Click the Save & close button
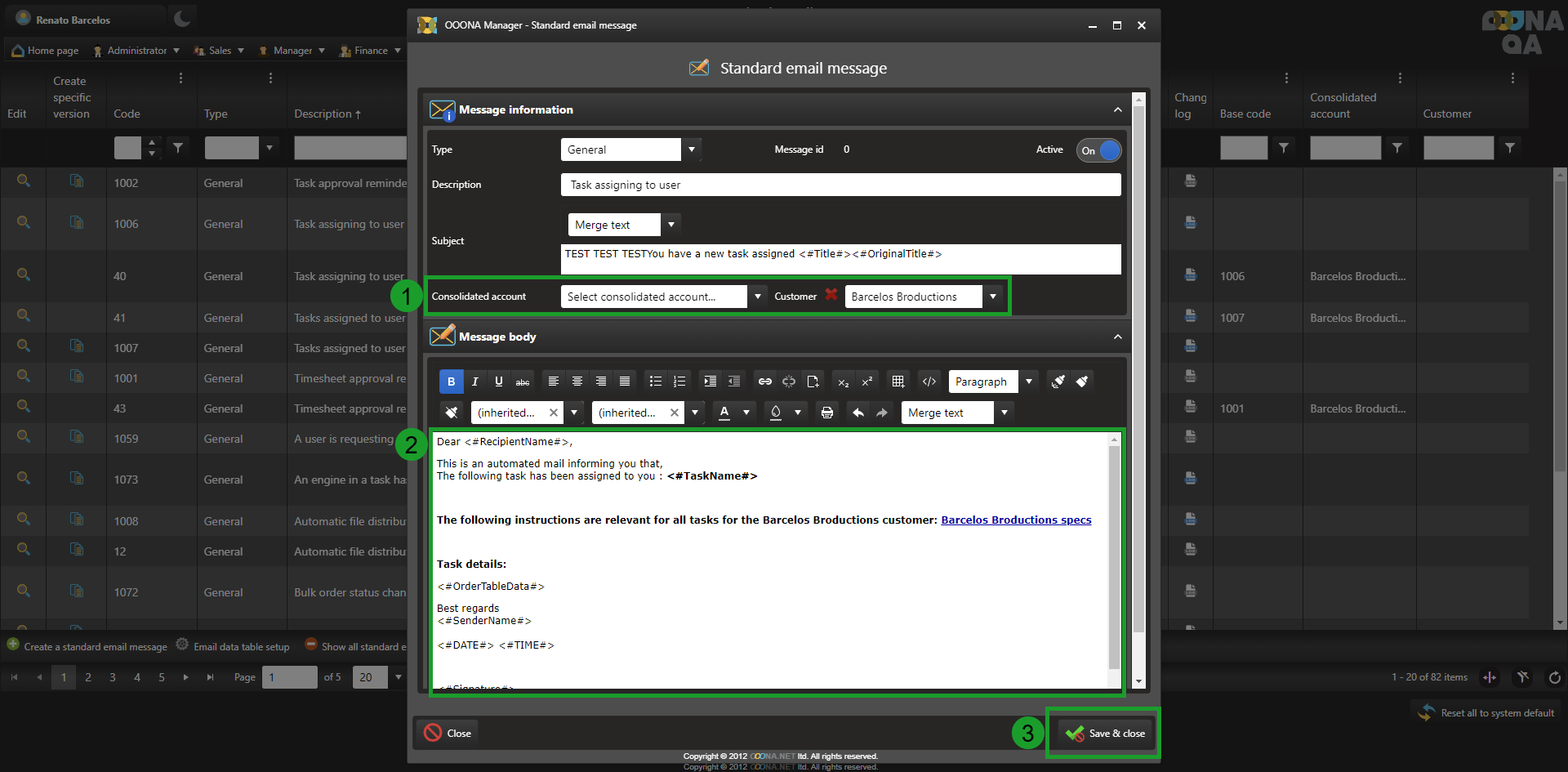Viewport: 1568px width, 772px height. tap(1105, 734)
